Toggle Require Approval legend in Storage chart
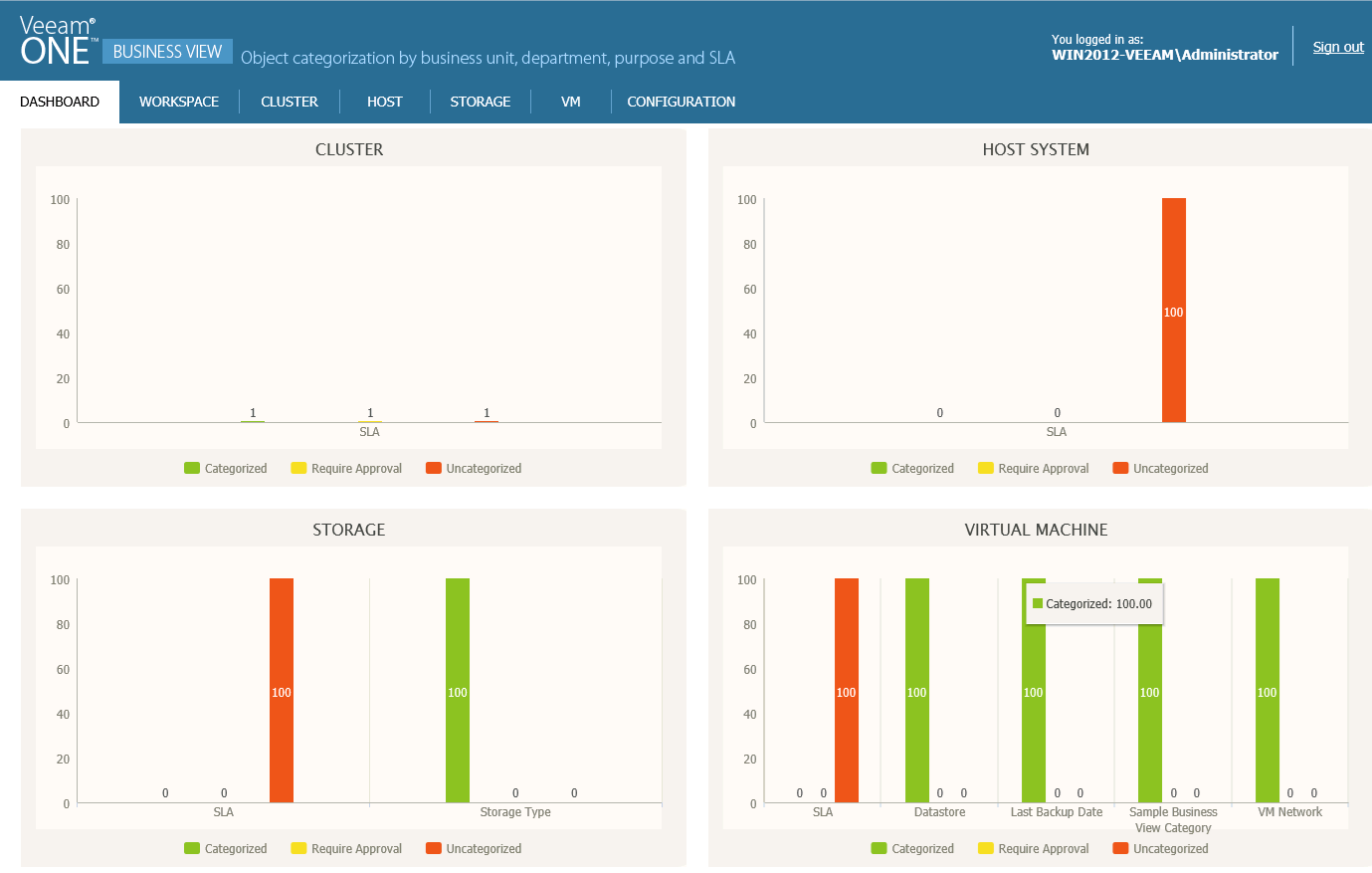The height and width of the screenshot is (873, 1372). click(346, 849)
